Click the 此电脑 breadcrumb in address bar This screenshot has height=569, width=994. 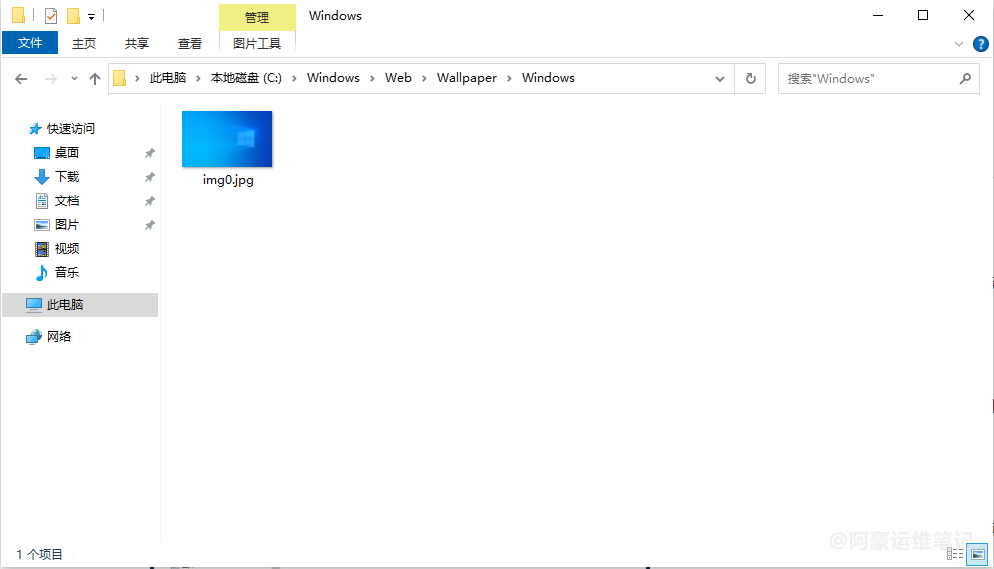pos(168,78)
